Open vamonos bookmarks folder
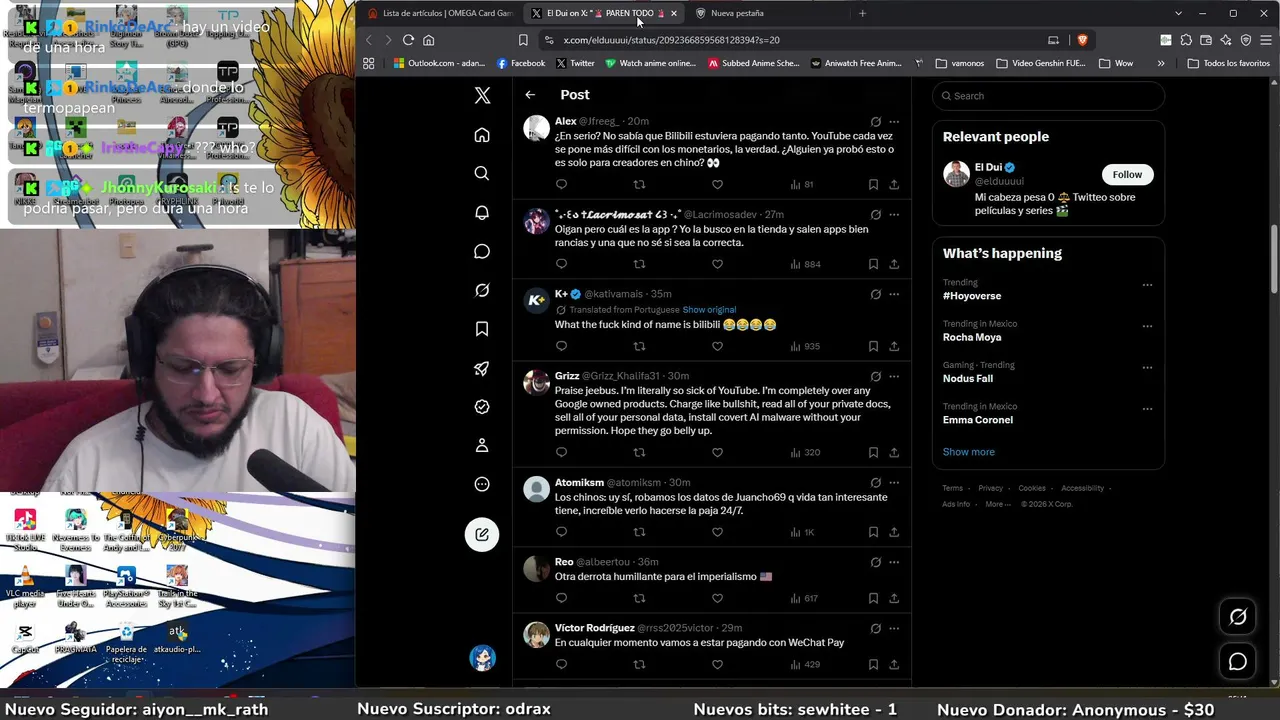This screenshot has width=1280, height=720. point(960,63)
